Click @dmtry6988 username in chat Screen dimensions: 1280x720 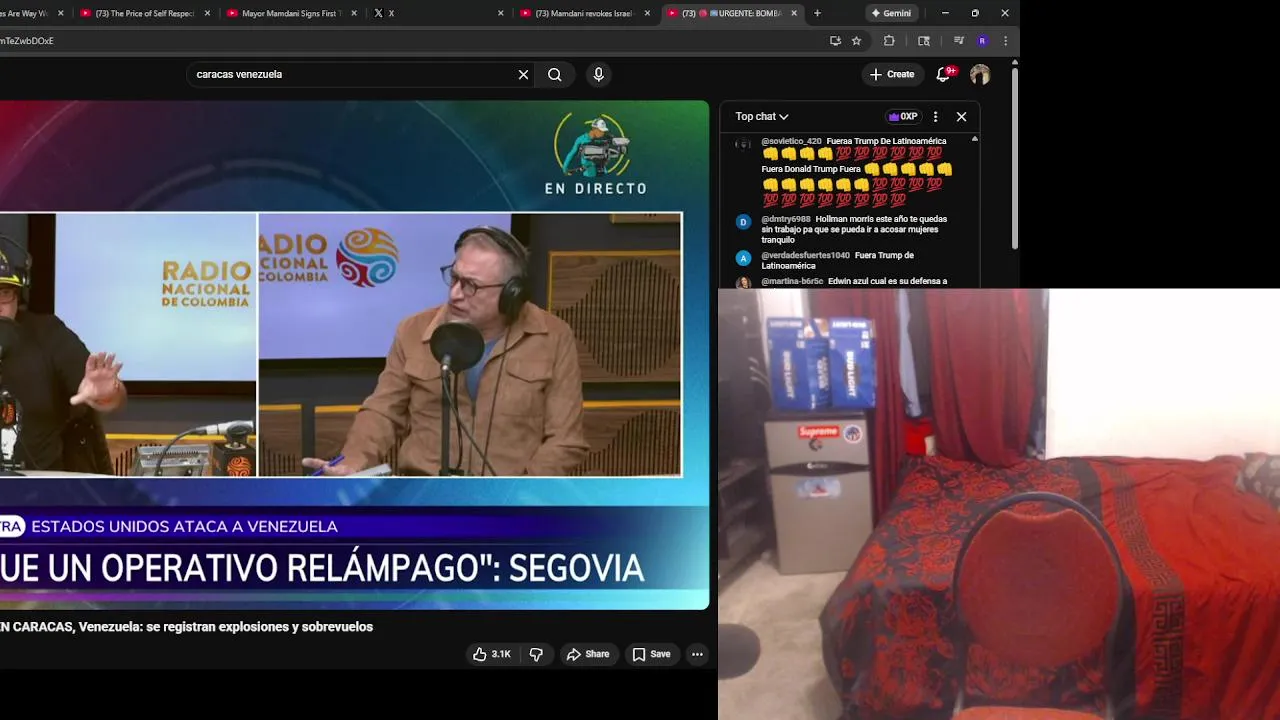click(786, 219)
